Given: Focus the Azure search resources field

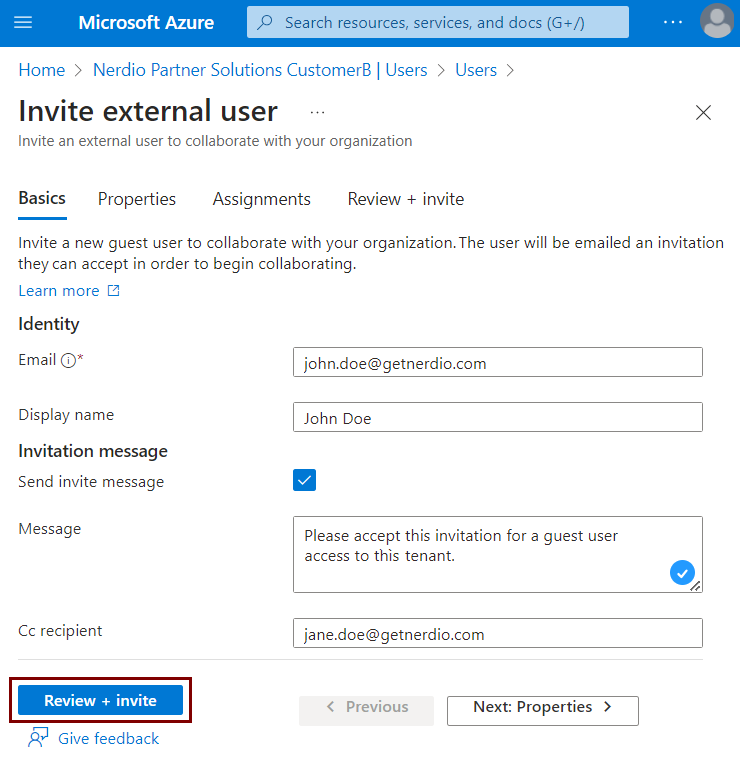Looking at the screenshot, I should point(438,22).
